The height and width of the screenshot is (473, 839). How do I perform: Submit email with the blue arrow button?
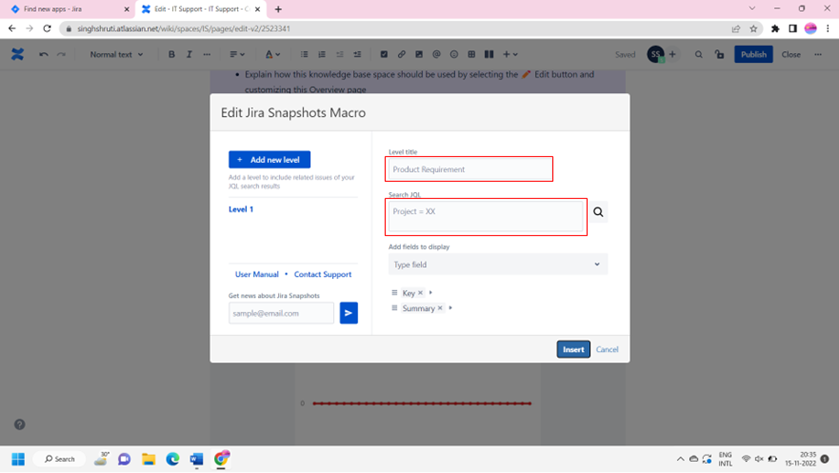(348, 313)
